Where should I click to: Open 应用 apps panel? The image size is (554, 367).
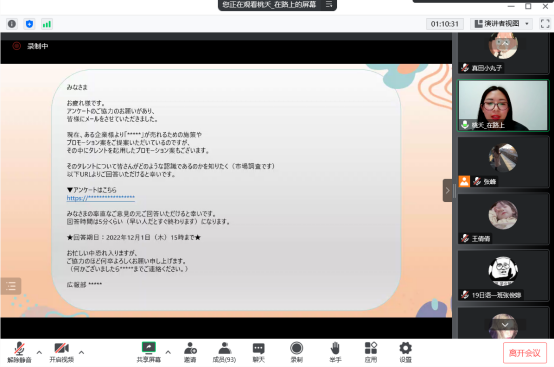[371, 352]
